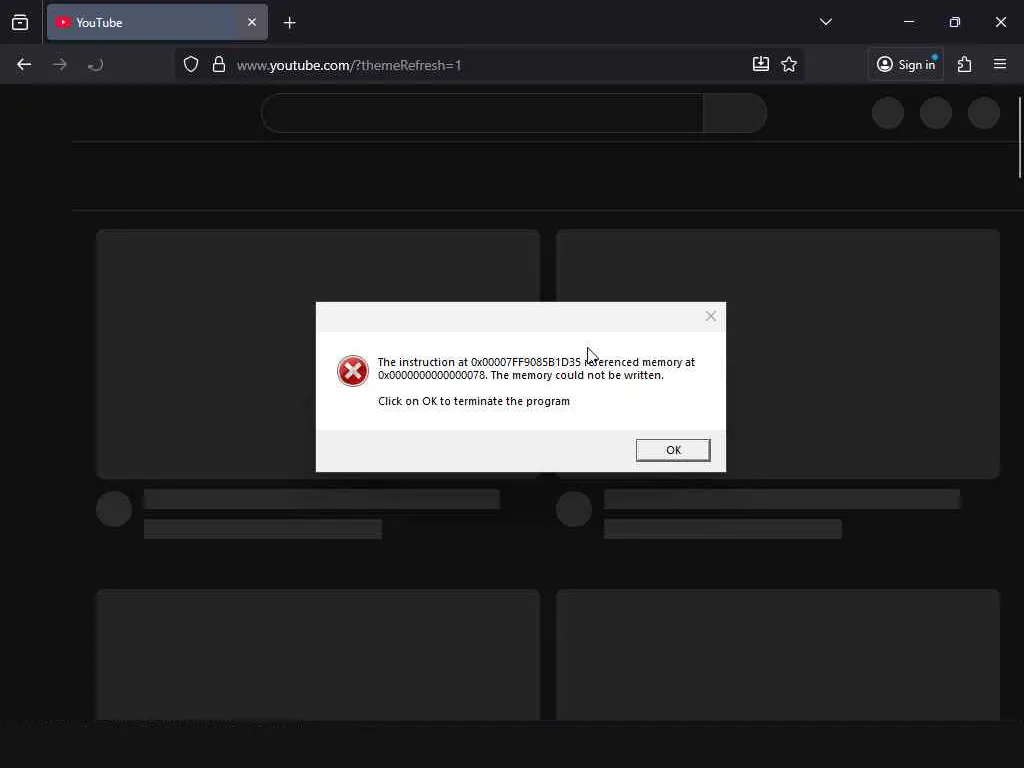1024x768 pixels.
Task: Expand the list all tabs chevron
Action: tap(825, 22)
